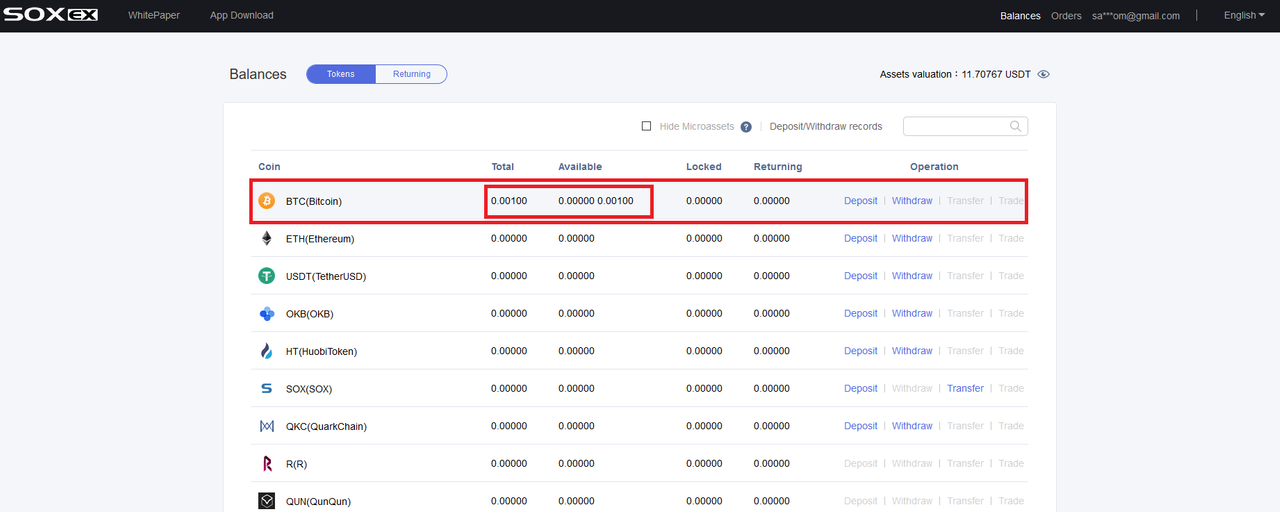The width and height of the screenshot is (1280, 512).
Task: Select the Tokens tab
Action: pyautogui.click(x=341, y=74)
